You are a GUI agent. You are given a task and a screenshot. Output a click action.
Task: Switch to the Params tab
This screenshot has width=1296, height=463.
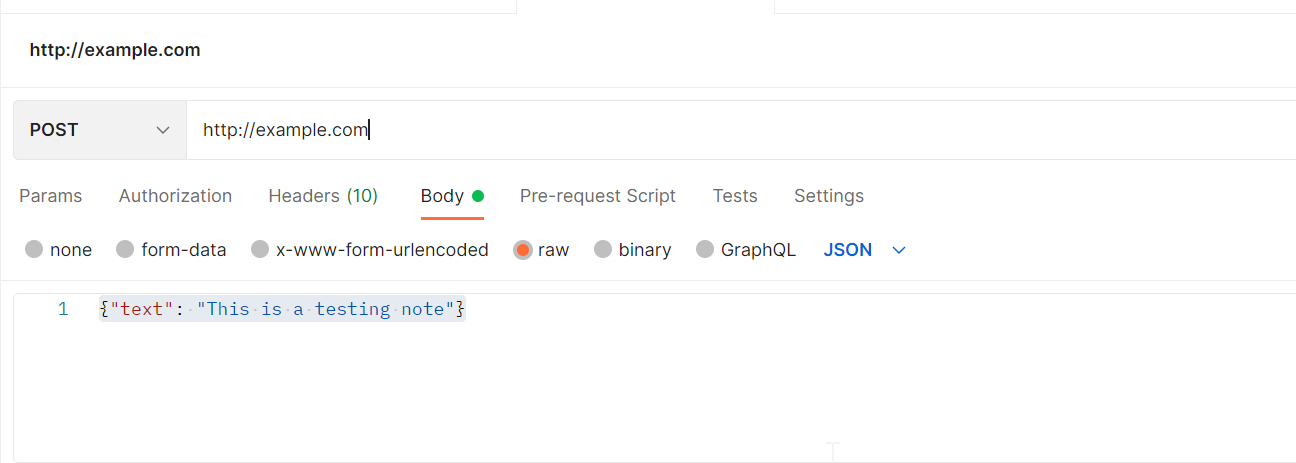[x=51, y=196]
